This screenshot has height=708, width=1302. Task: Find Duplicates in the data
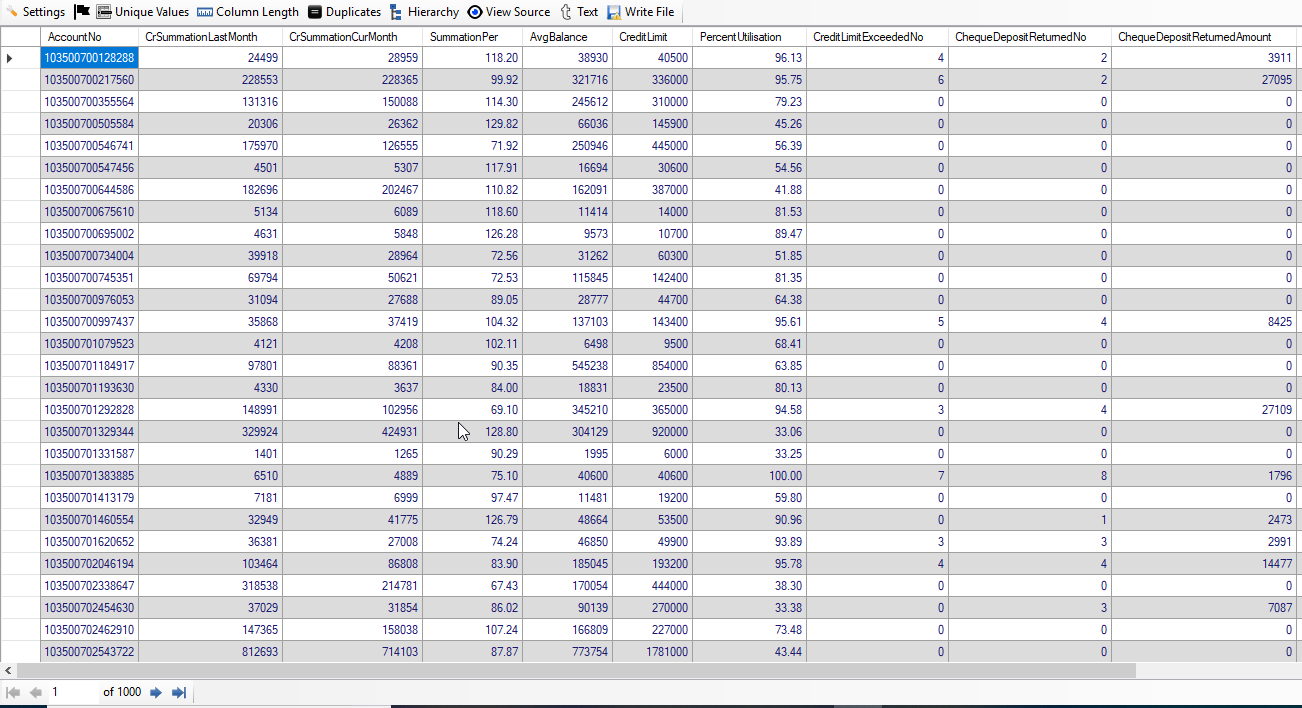point(344,12)
